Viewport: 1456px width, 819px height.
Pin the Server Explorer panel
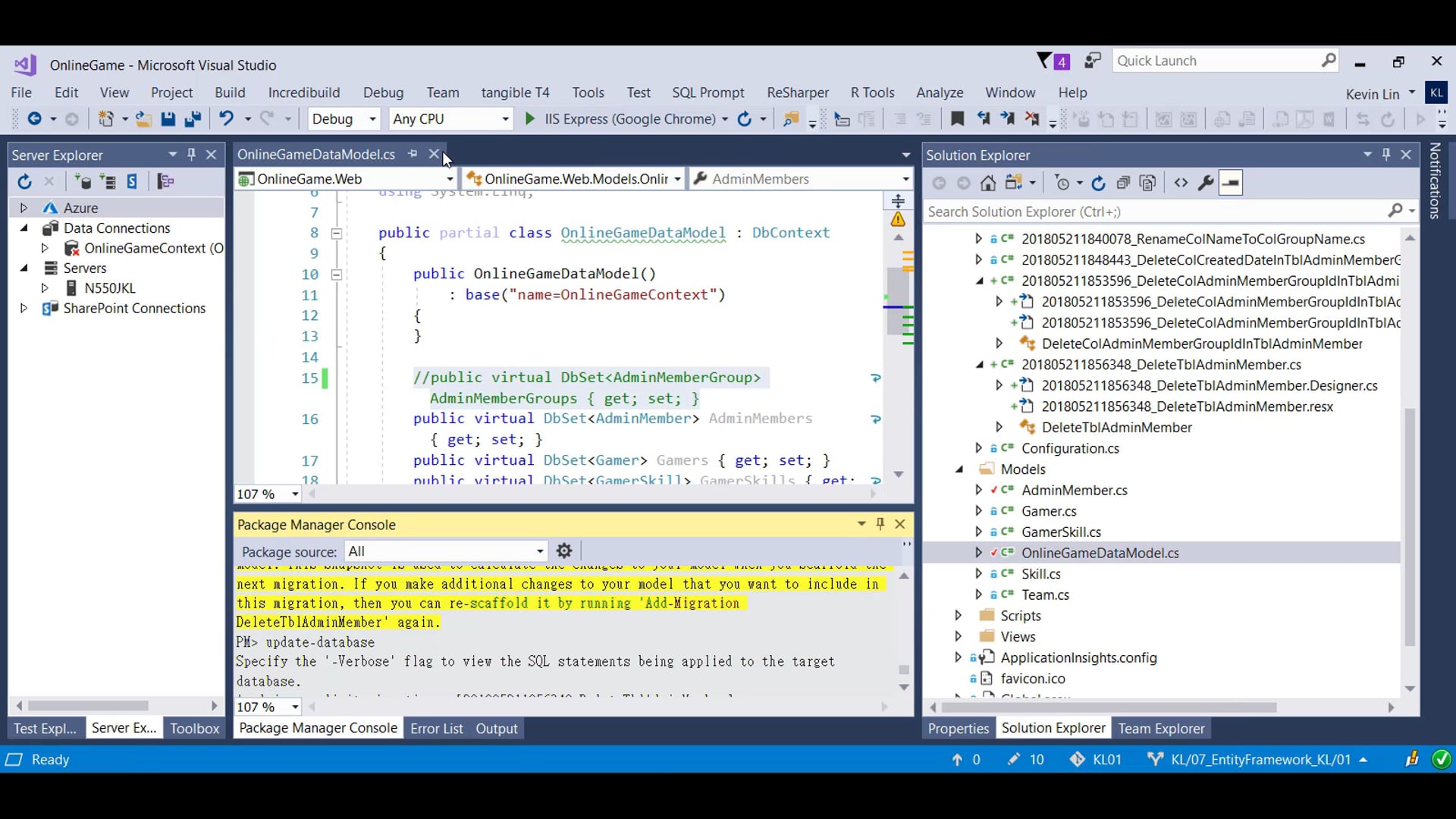[x=191, y=155]
